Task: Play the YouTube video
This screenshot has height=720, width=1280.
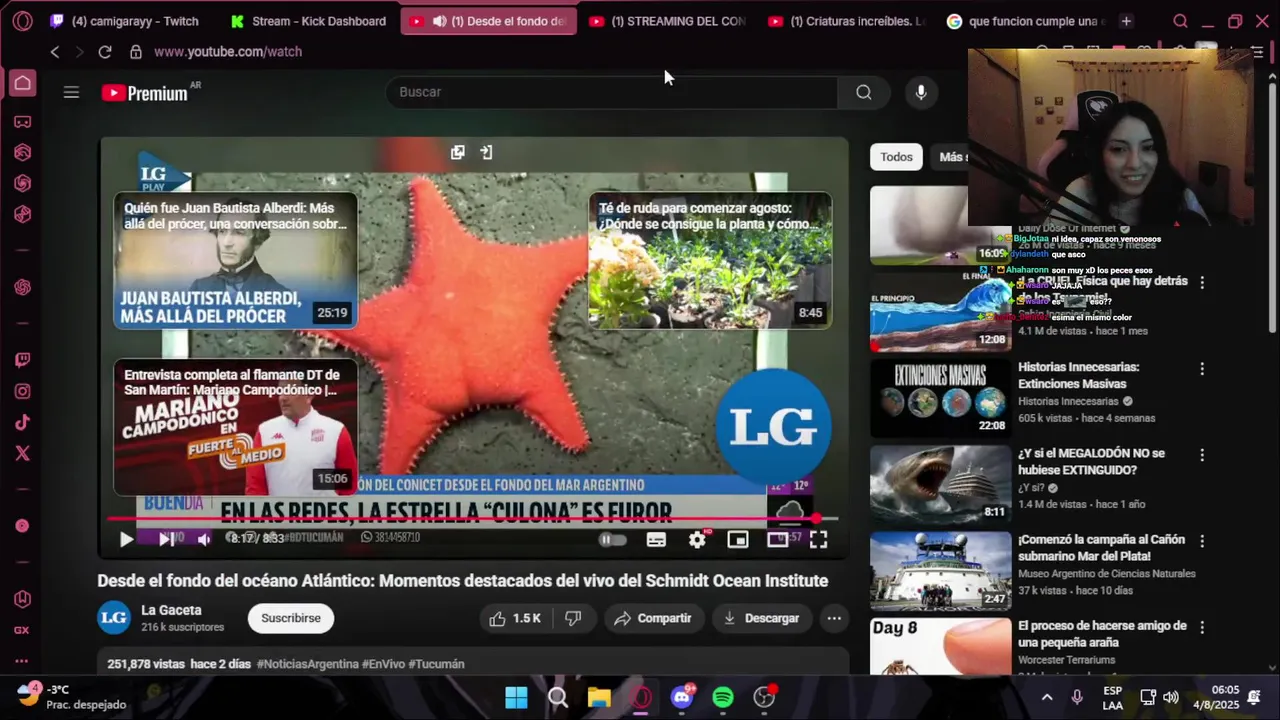Action: 126,540
